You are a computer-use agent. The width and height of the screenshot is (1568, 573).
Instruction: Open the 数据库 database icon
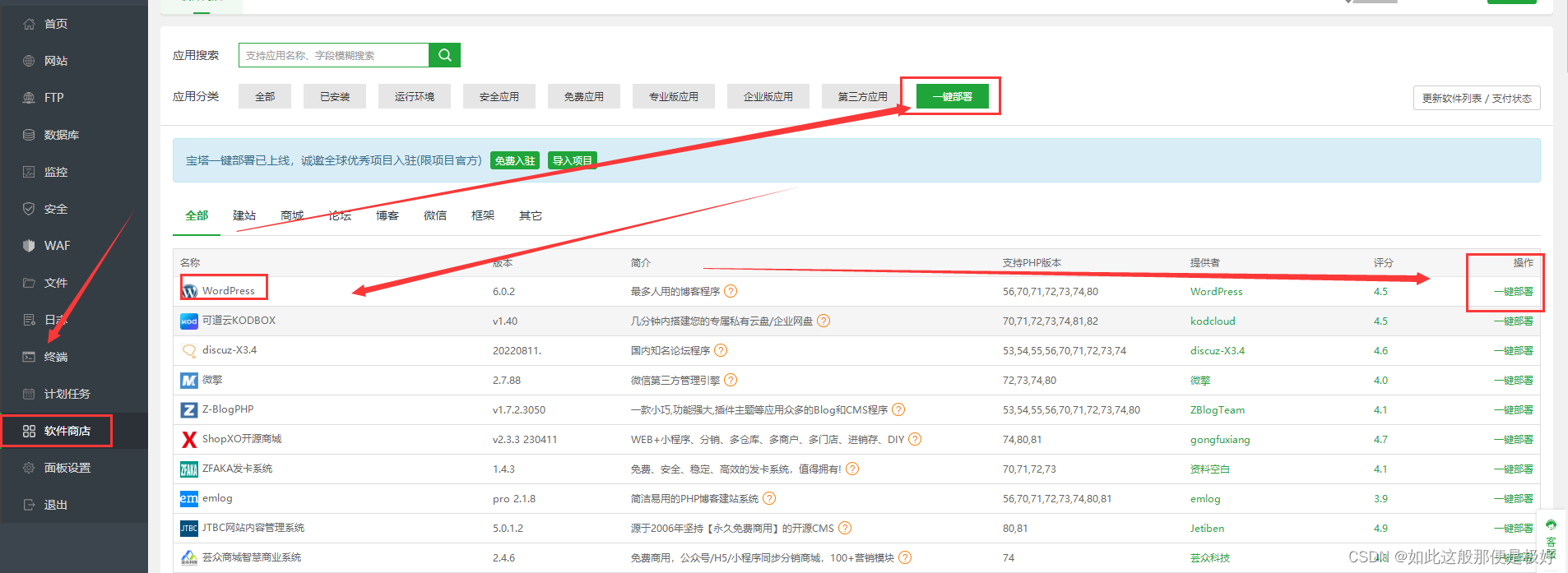(x=29, y=135)
